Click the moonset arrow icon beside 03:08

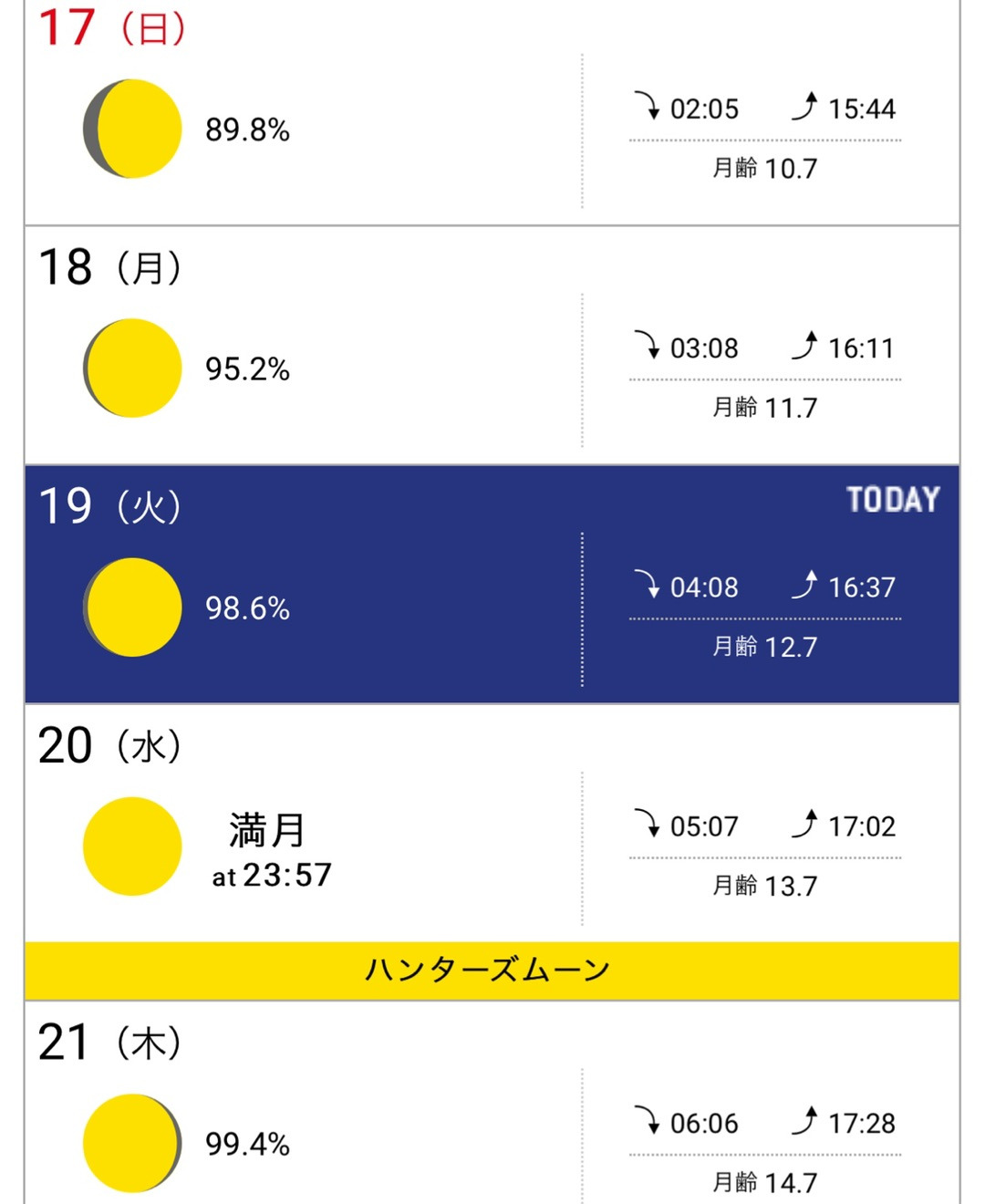[x=648, y=346]
